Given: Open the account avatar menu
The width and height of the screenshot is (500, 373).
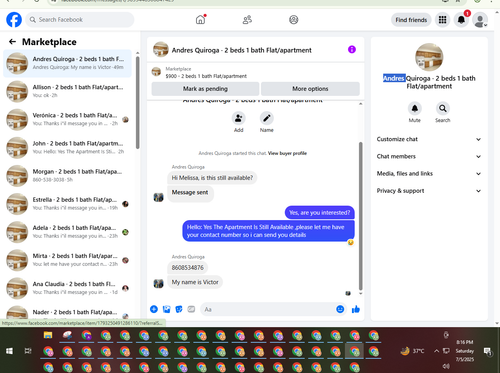Looking at the screenshot, I should click(480, 20).
